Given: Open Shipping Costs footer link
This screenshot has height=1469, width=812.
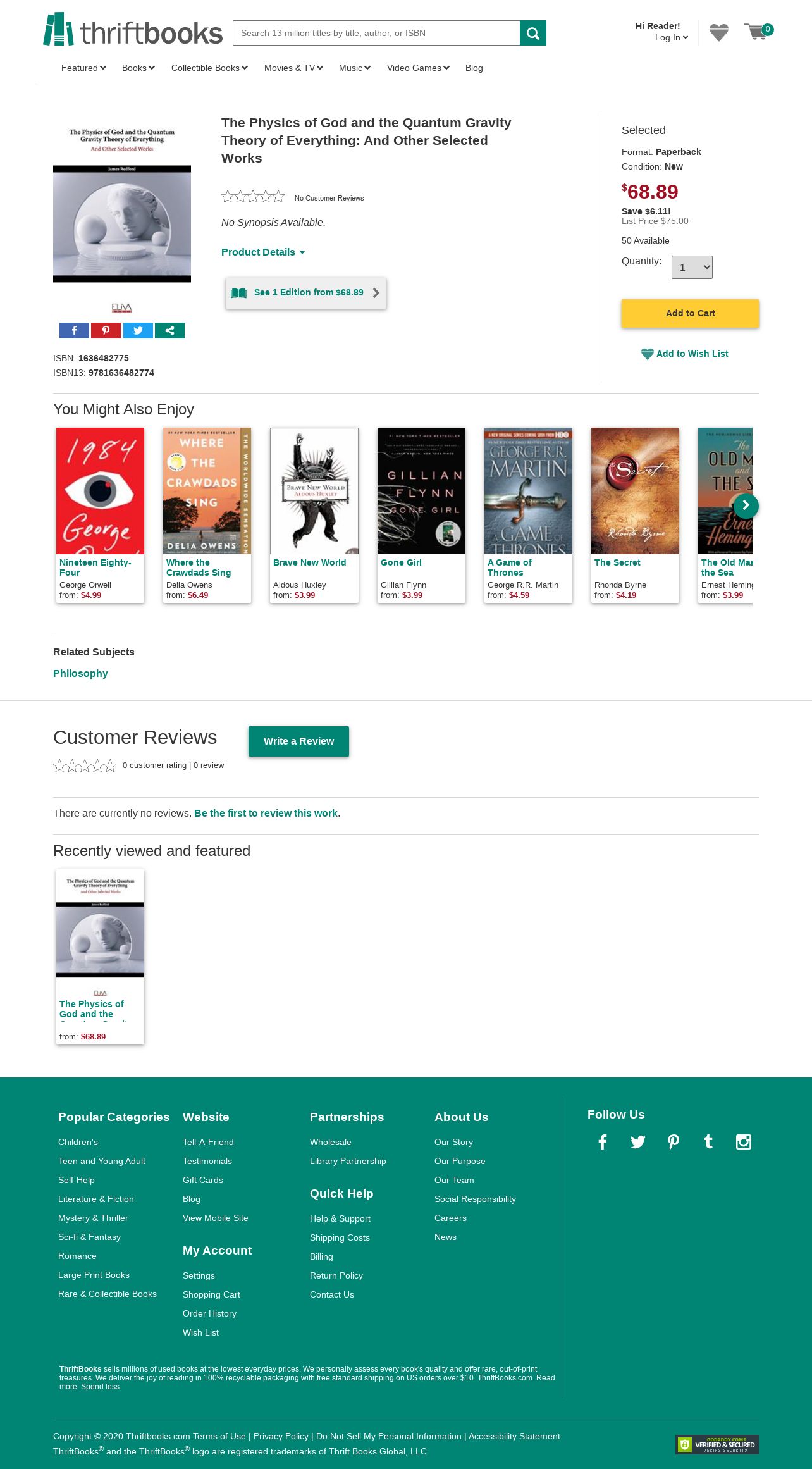Looking at the screenshot, I should tap(340, 1237).
